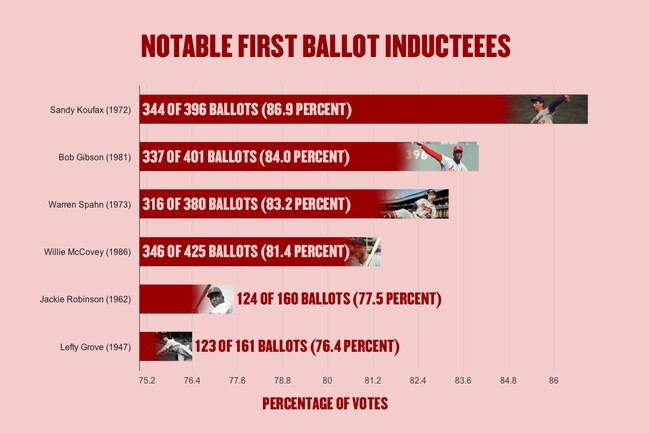Click the Bob Gibson photo thumbnail
This screenshot has width=649, height=433.
point(440,156)
